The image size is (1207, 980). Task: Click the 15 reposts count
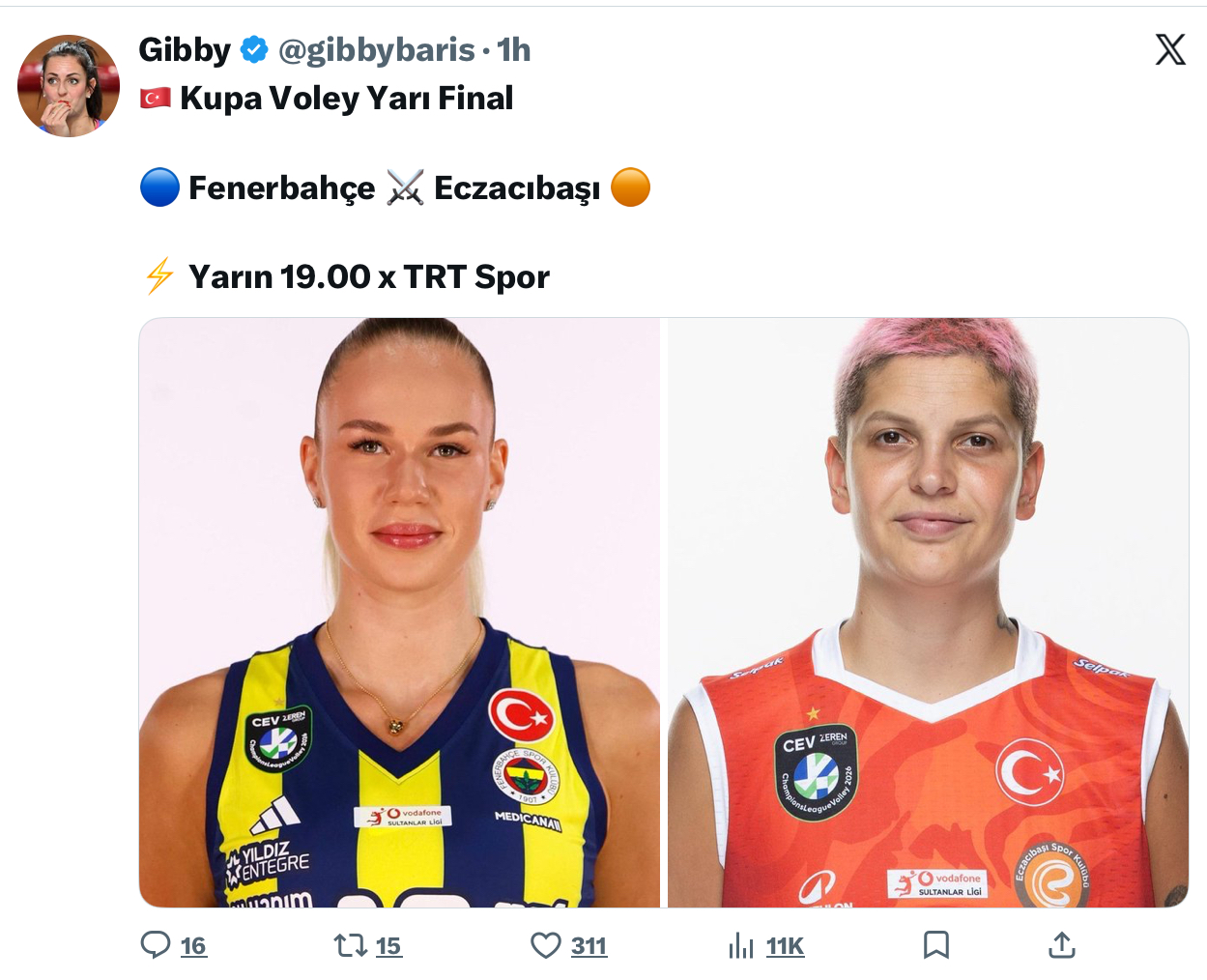(x=388, y=946)
